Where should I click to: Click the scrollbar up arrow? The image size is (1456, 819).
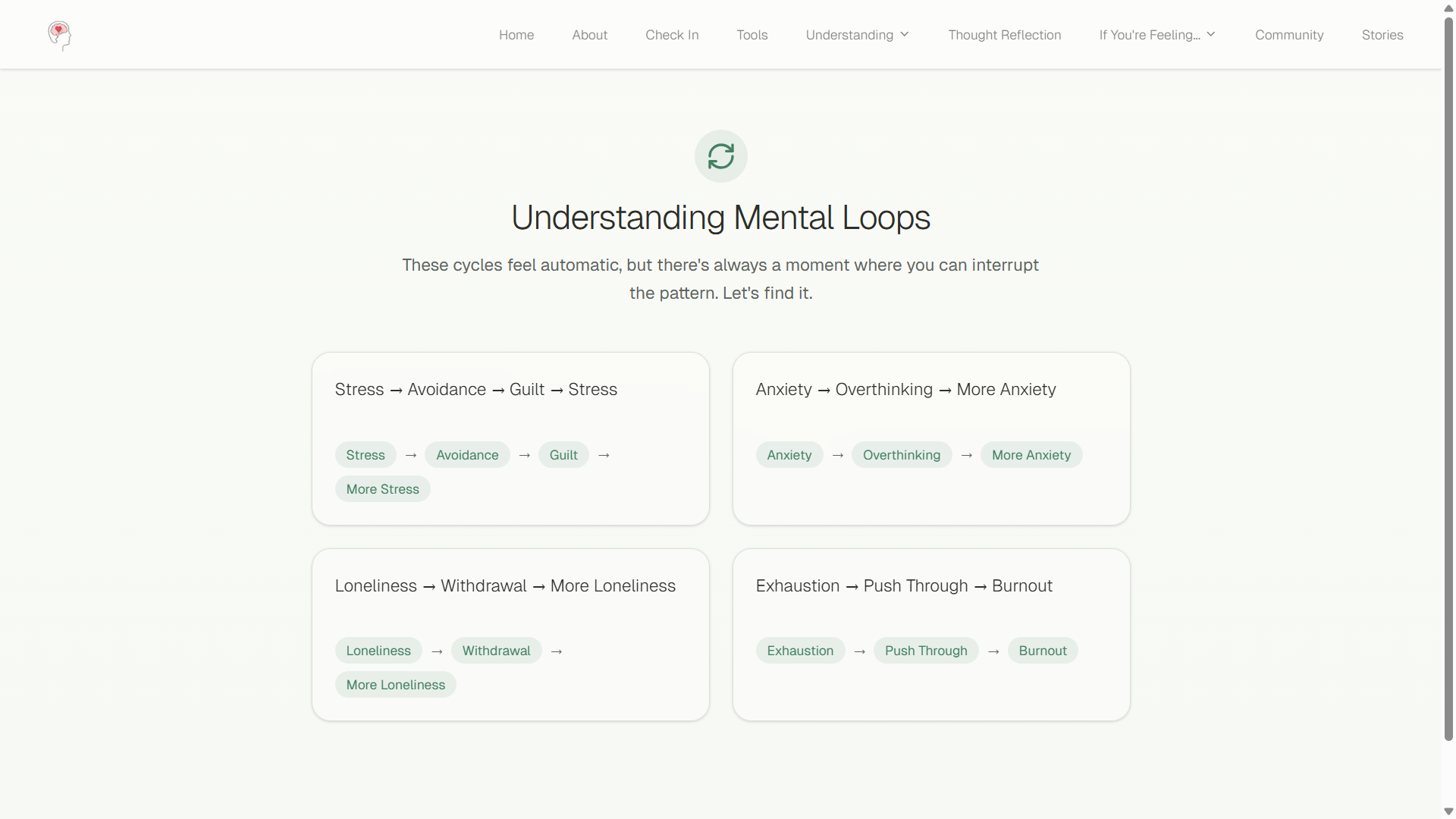[x=1448, y=8]
